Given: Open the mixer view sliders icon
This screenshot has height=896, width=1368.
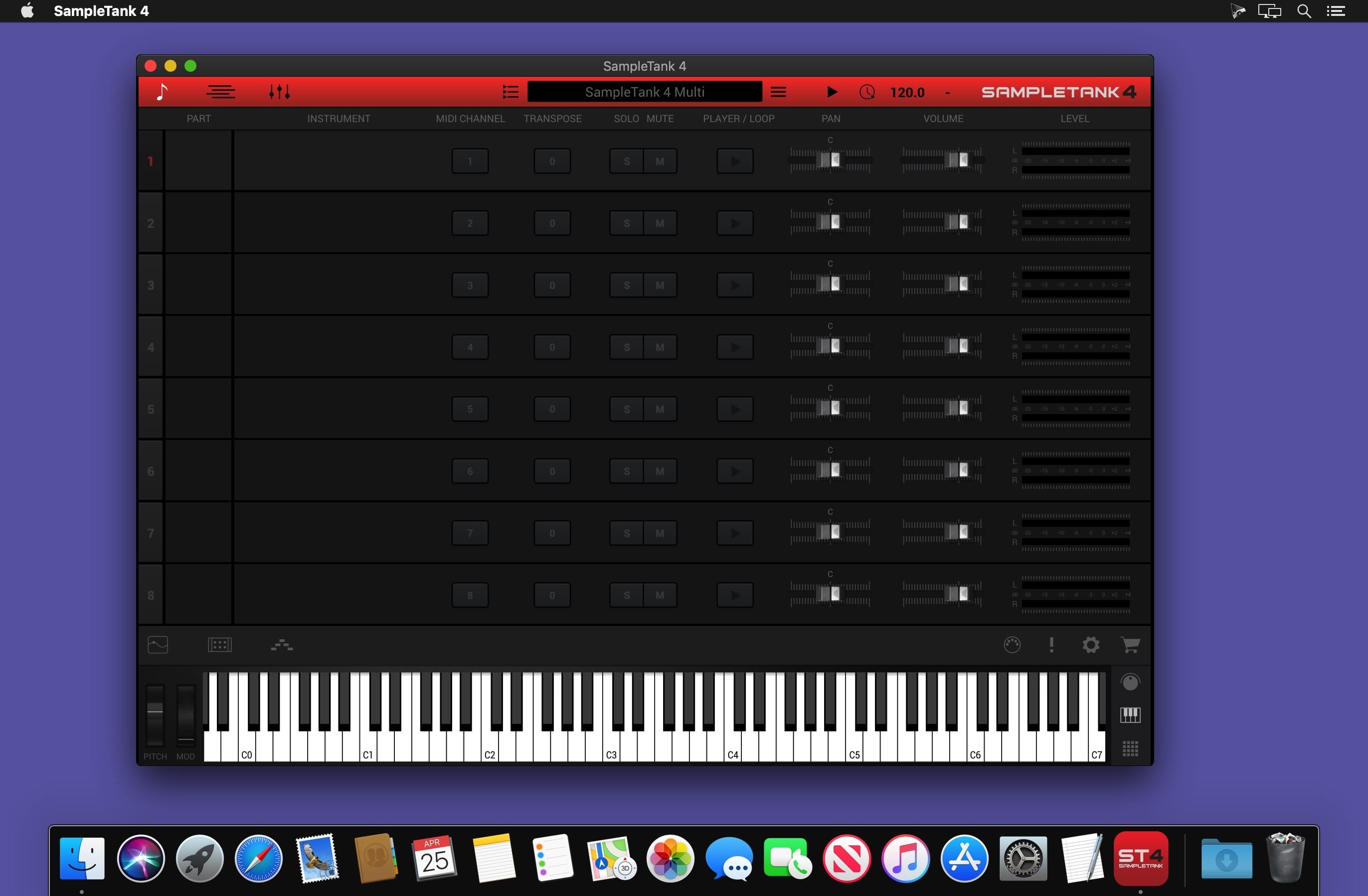Looking at the screenshot, I should tap(279, 92).
